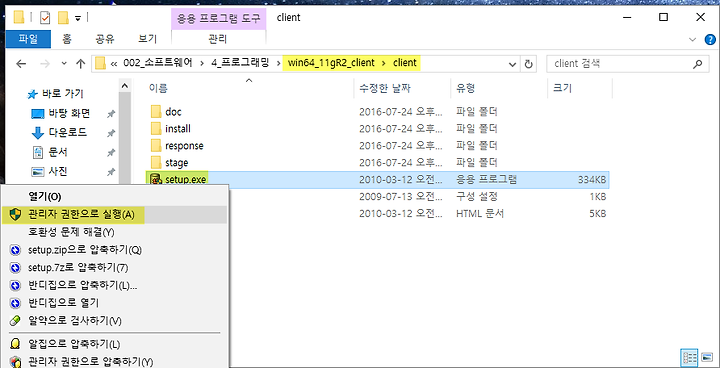Unpin Pictures (사진) pin icon
Screen dimensions: 720x368
[x=110, y=172]
